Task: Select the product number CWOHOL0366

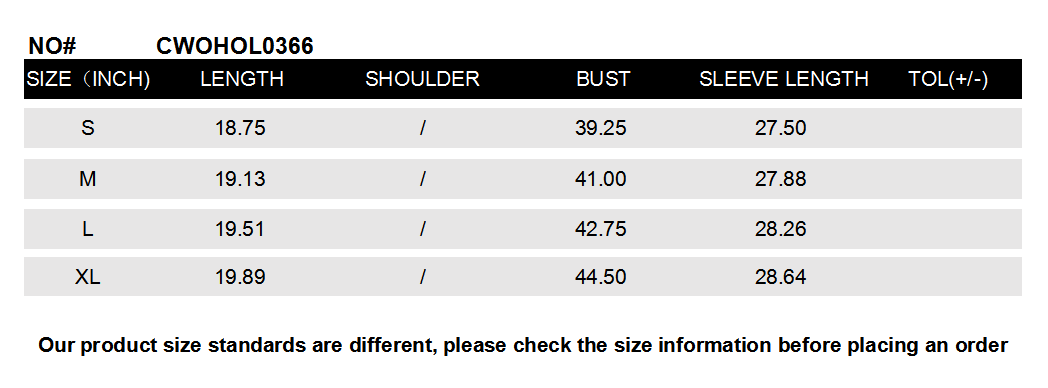Action: (x=235, y=46)
